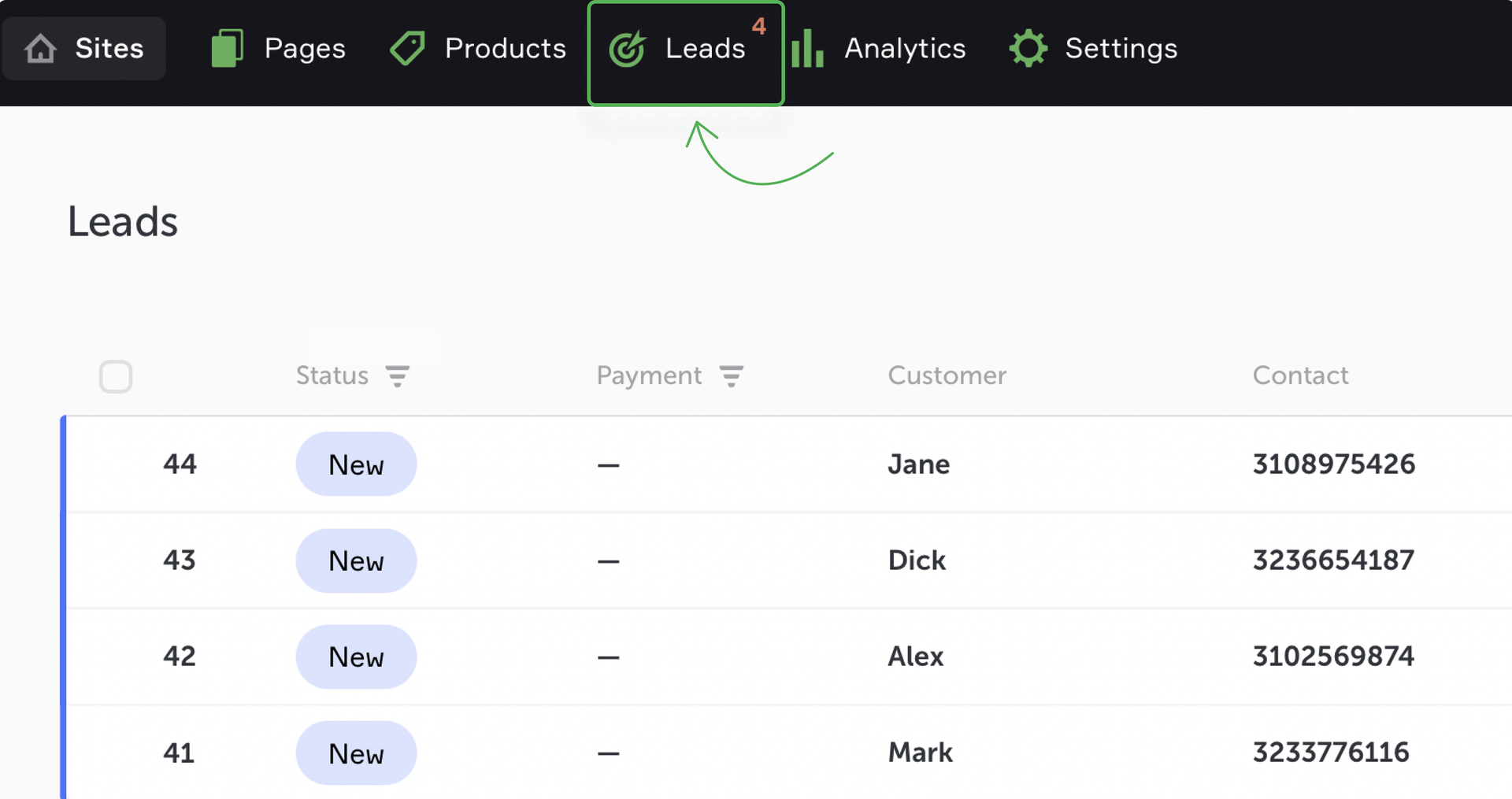Select the lead row numbered 42

click(x=180, y=657)
